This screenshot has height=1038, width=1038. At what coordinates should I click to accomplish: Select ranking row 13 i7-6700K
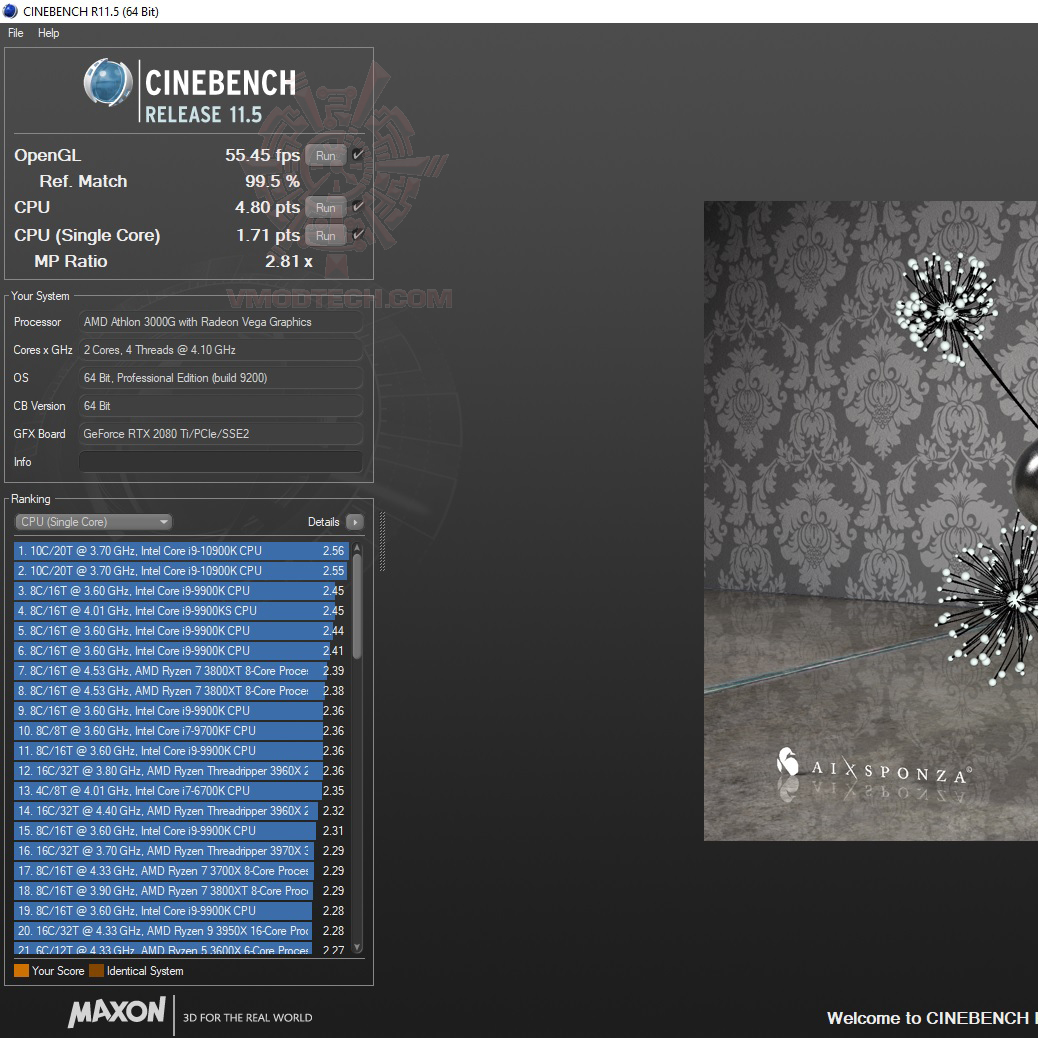tap(181, 790)
